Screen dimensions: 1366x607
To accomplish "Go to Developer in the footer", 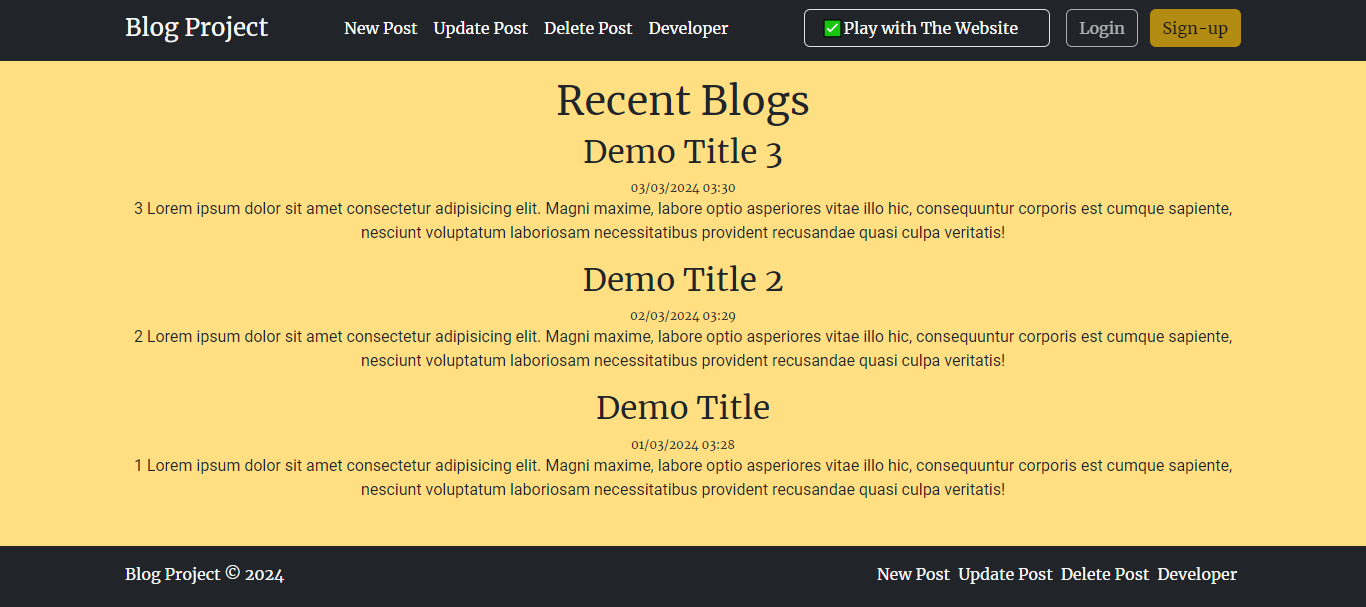I will point(1197,574).
